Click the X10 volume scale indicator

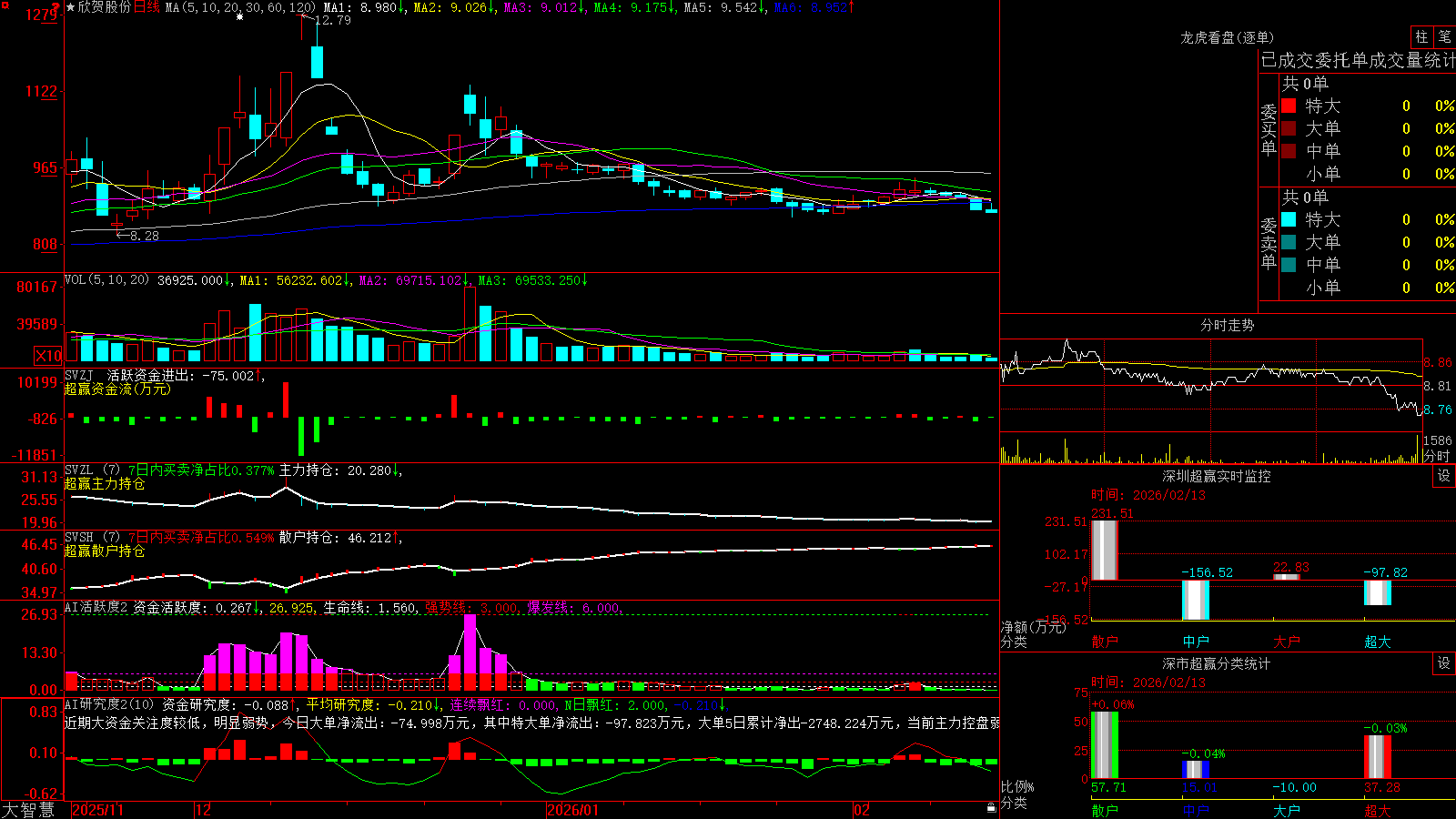48,356
